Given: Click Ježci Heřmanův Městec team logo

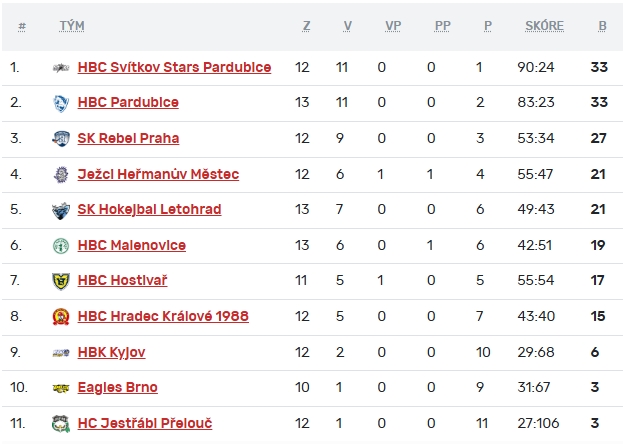Looking at the screenshot, I should click(x=60, y=175).
